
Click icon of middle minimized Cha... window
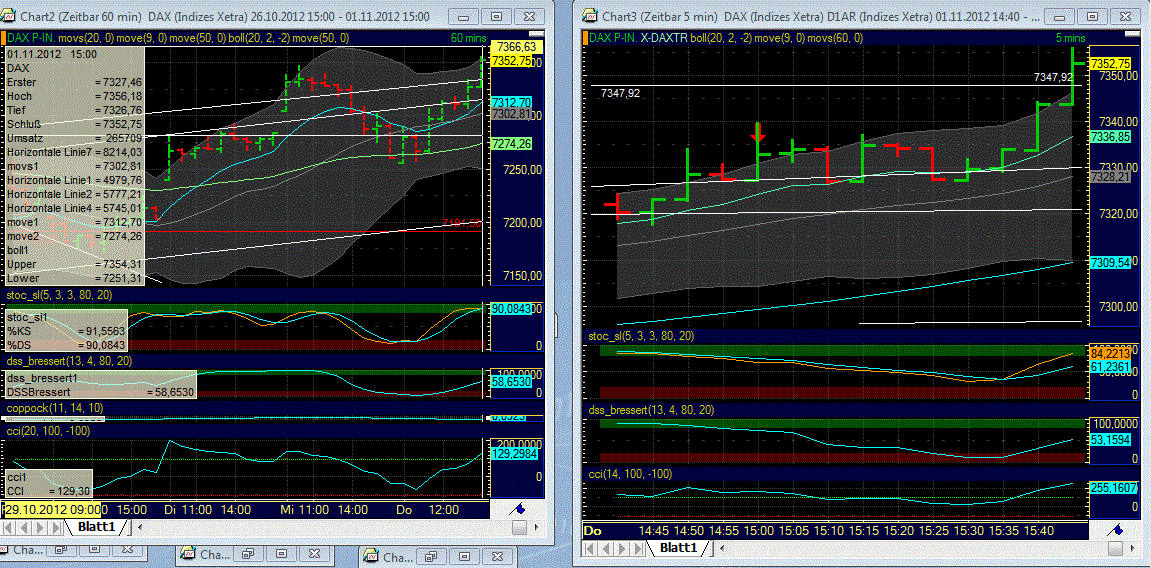(189, 554)
